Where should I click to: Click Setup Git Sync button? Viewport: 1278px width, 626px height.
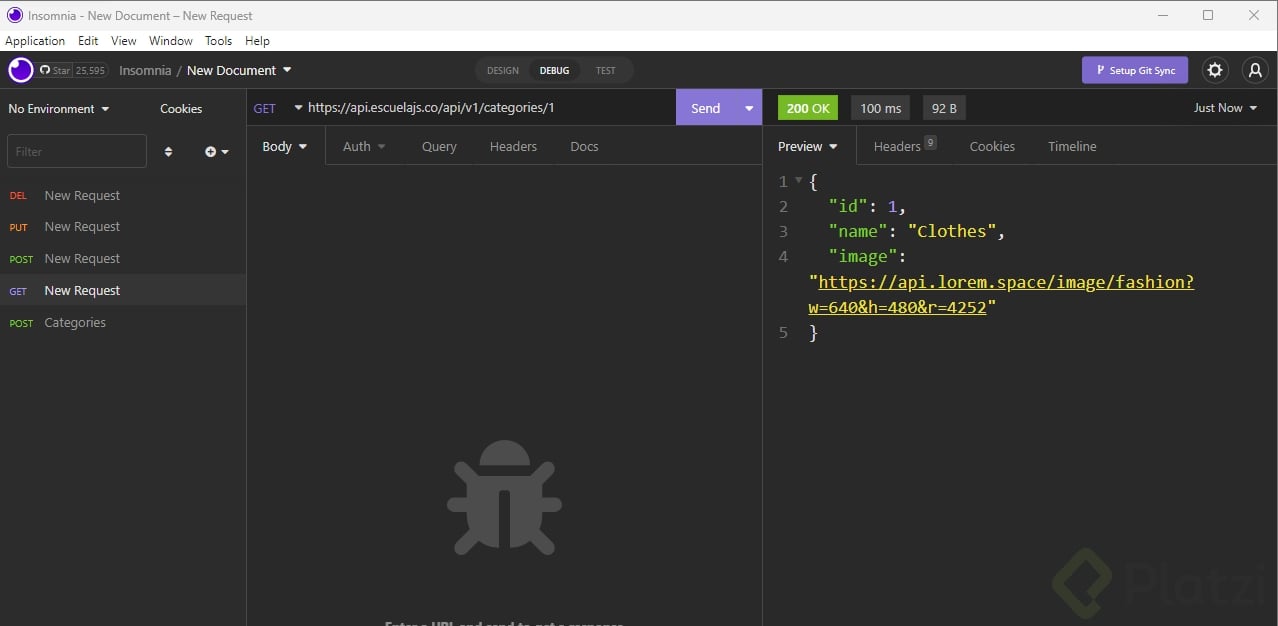coord(1135,70)
